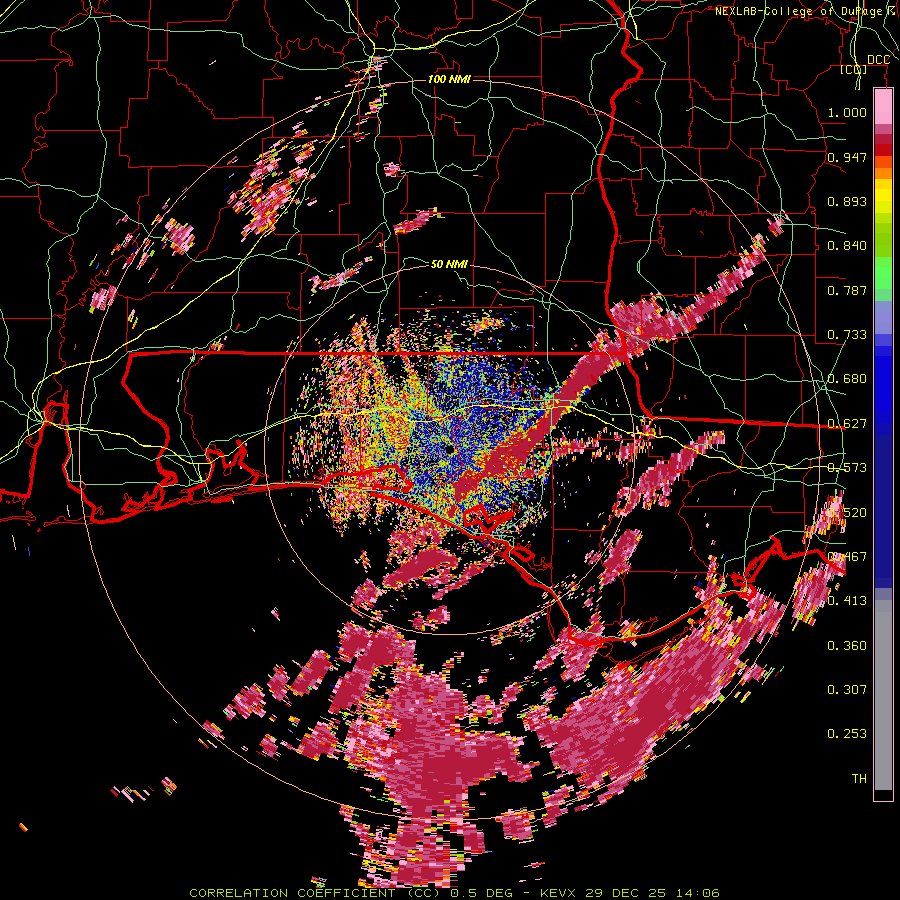Click the black radar site dot at the center

tap(449, 450)
